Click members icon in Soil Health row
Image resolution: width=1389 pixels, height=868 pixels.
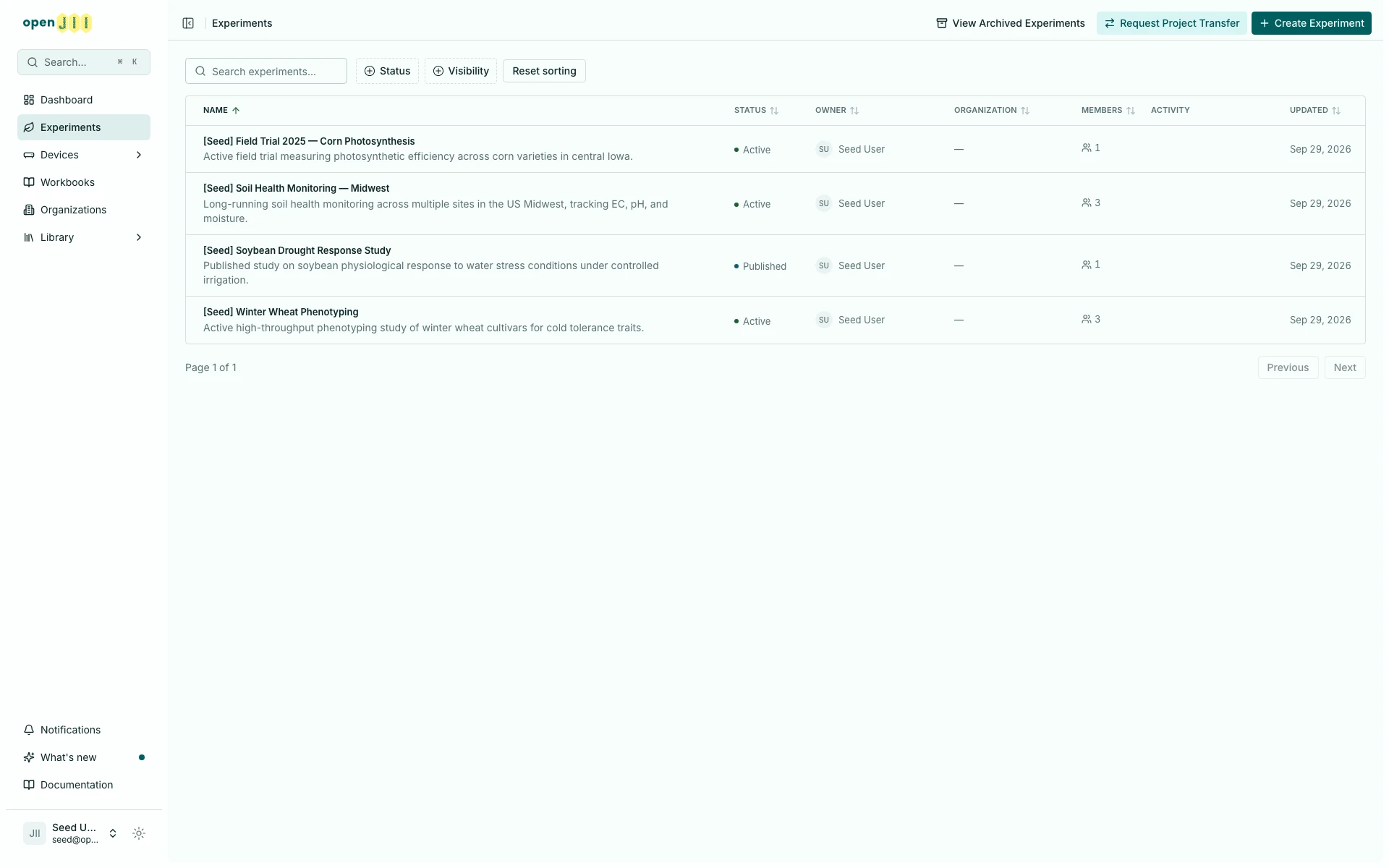[x=1087, y=203]
